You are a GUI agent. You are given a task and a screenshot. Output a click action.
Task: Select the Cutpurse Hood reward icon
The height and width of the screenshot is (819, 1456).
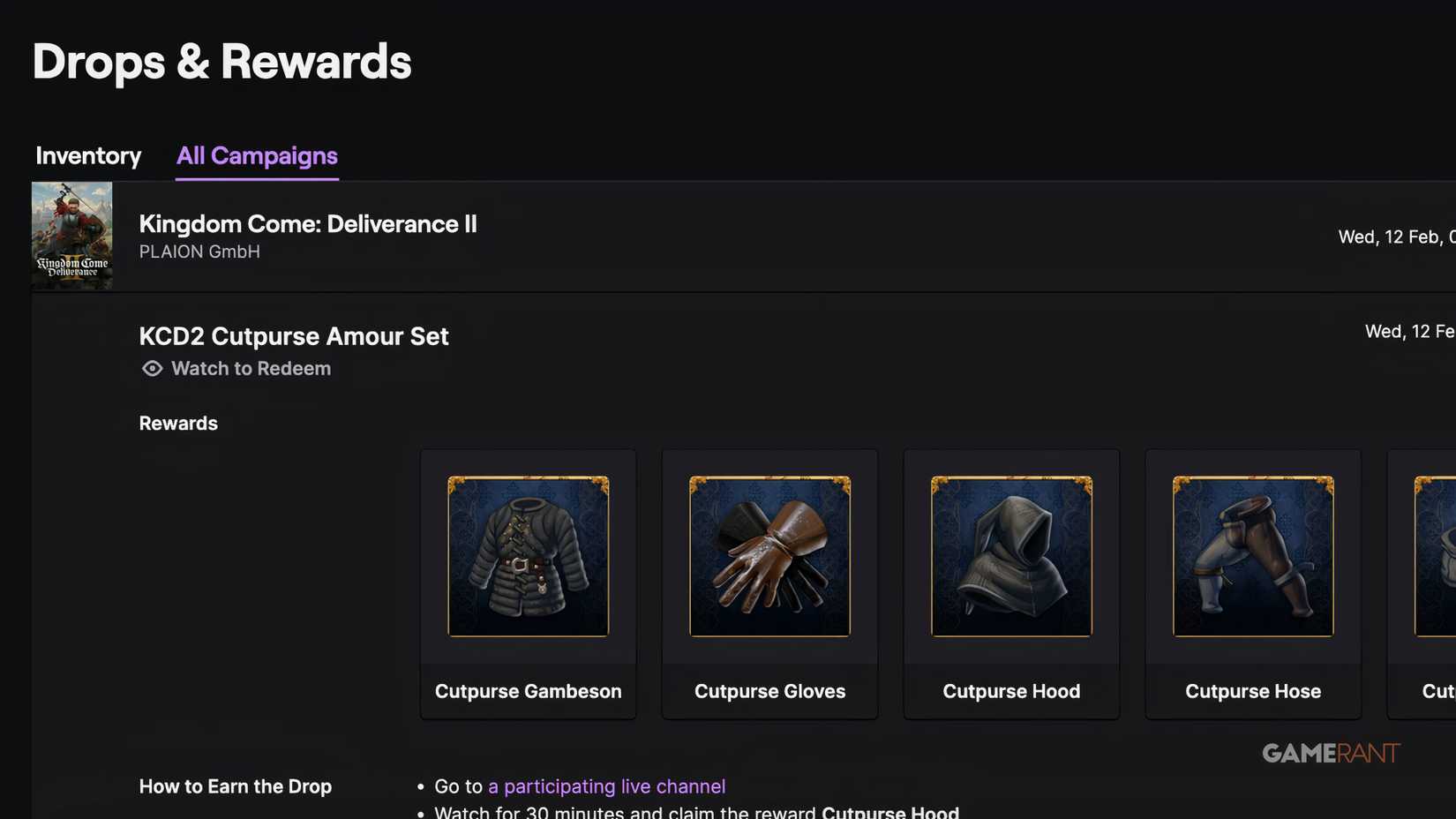tap(1011, 557)
